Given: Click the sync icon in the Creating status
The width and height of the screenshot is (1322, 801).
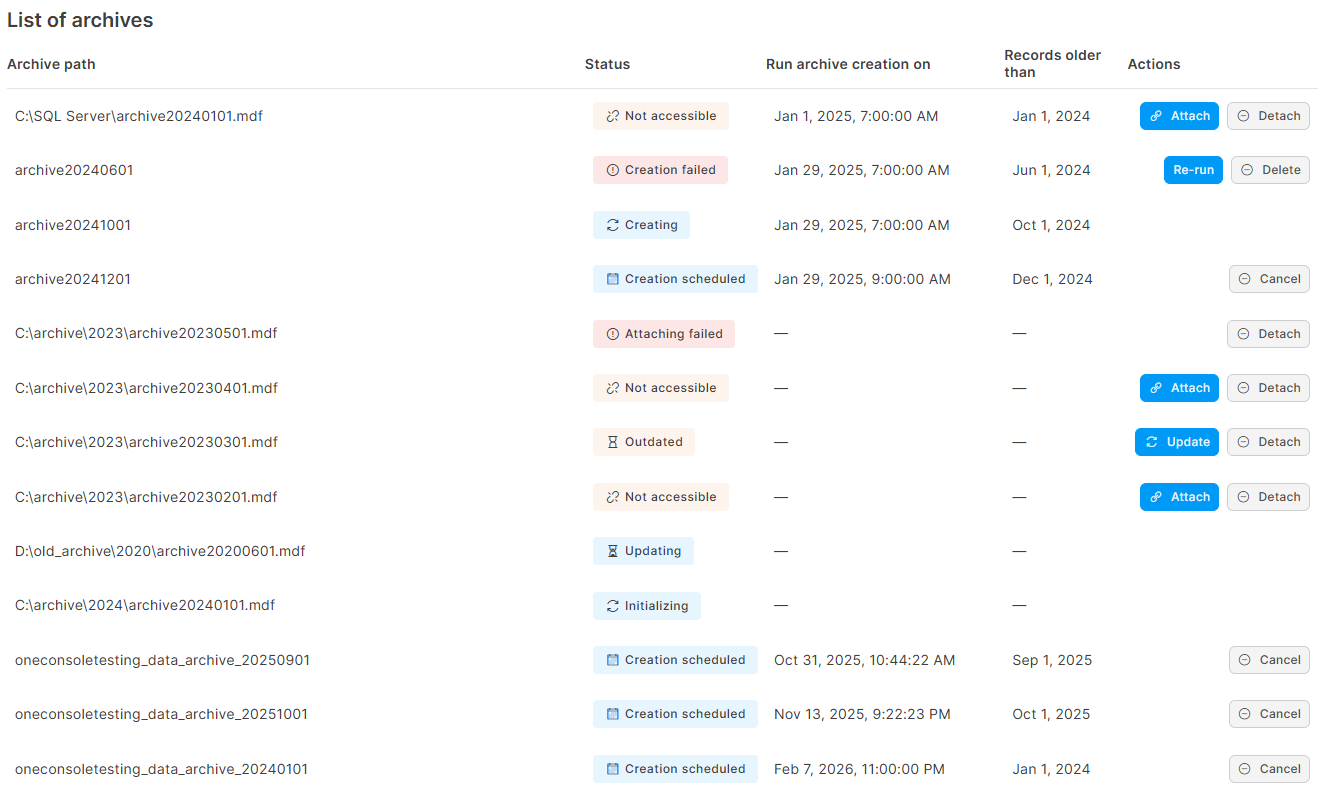Looking at the screenshot, I should [613, 225].
